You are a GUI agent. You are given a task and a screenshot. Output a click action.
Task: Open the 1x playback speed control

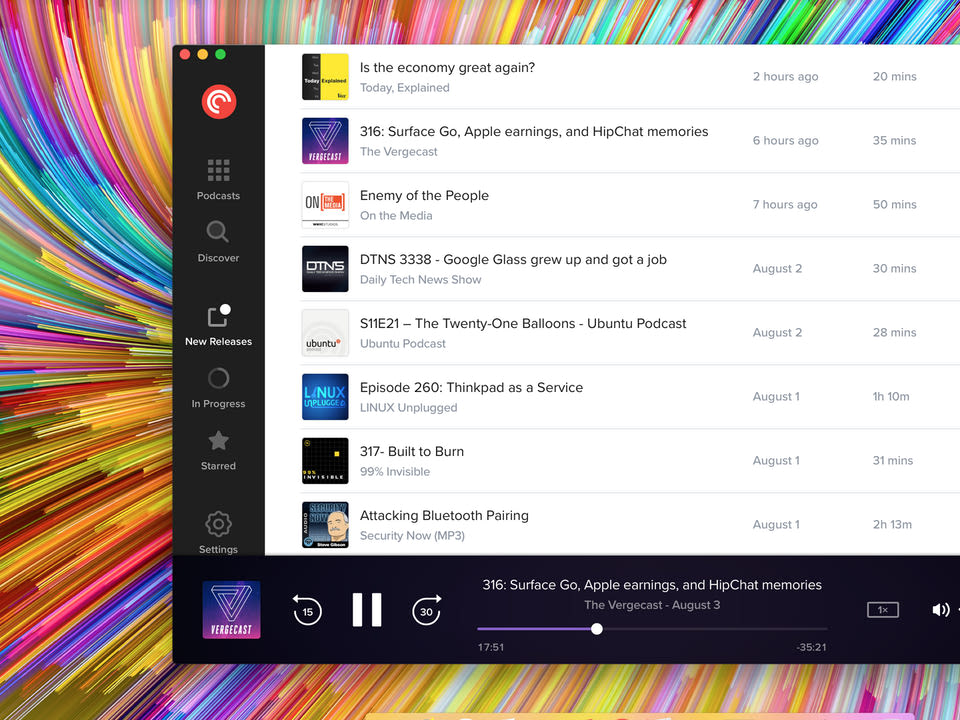882,609
